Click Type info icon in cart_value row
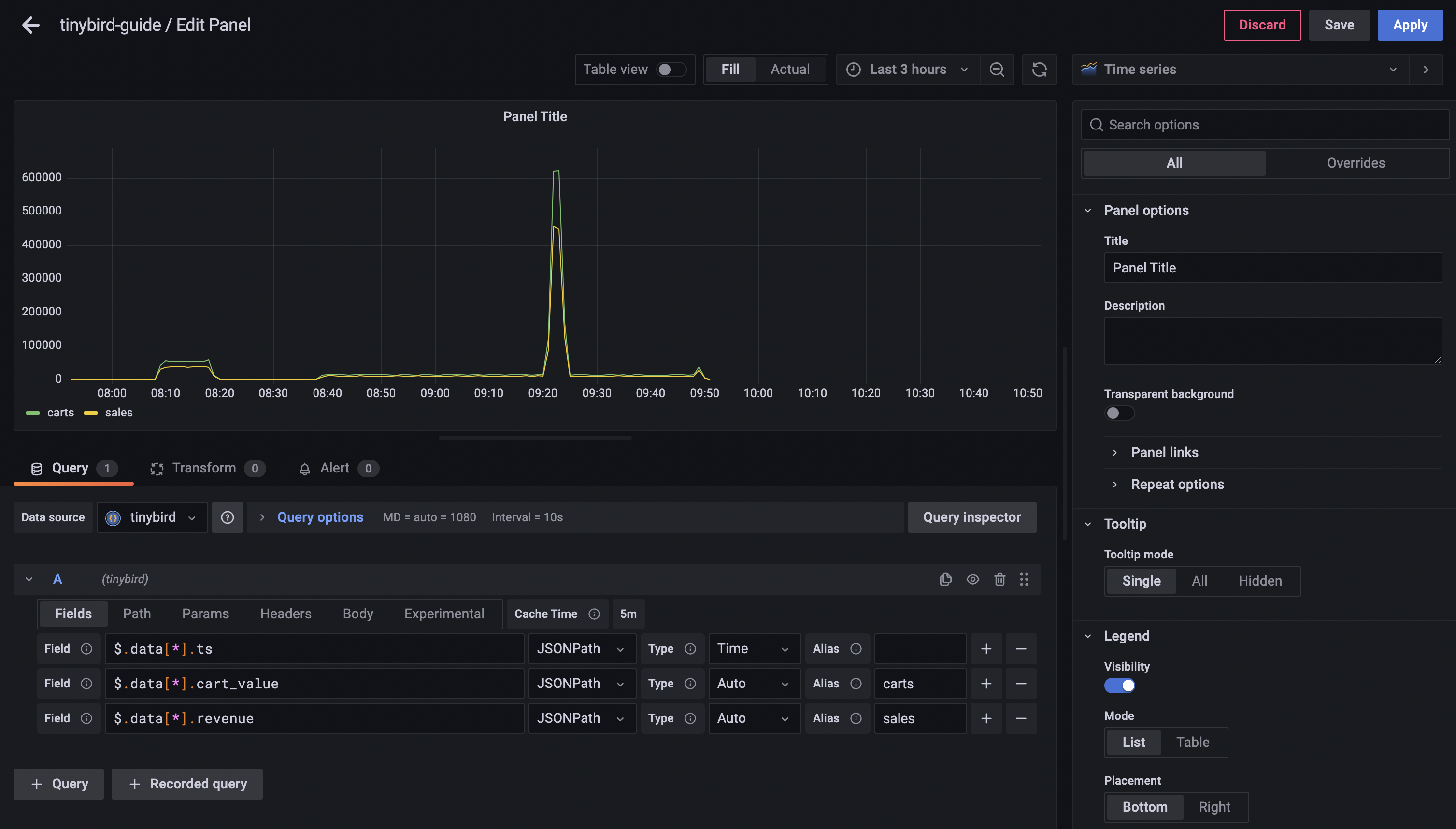This screenshot has width=1456, height=829. [x=690, y=683]
